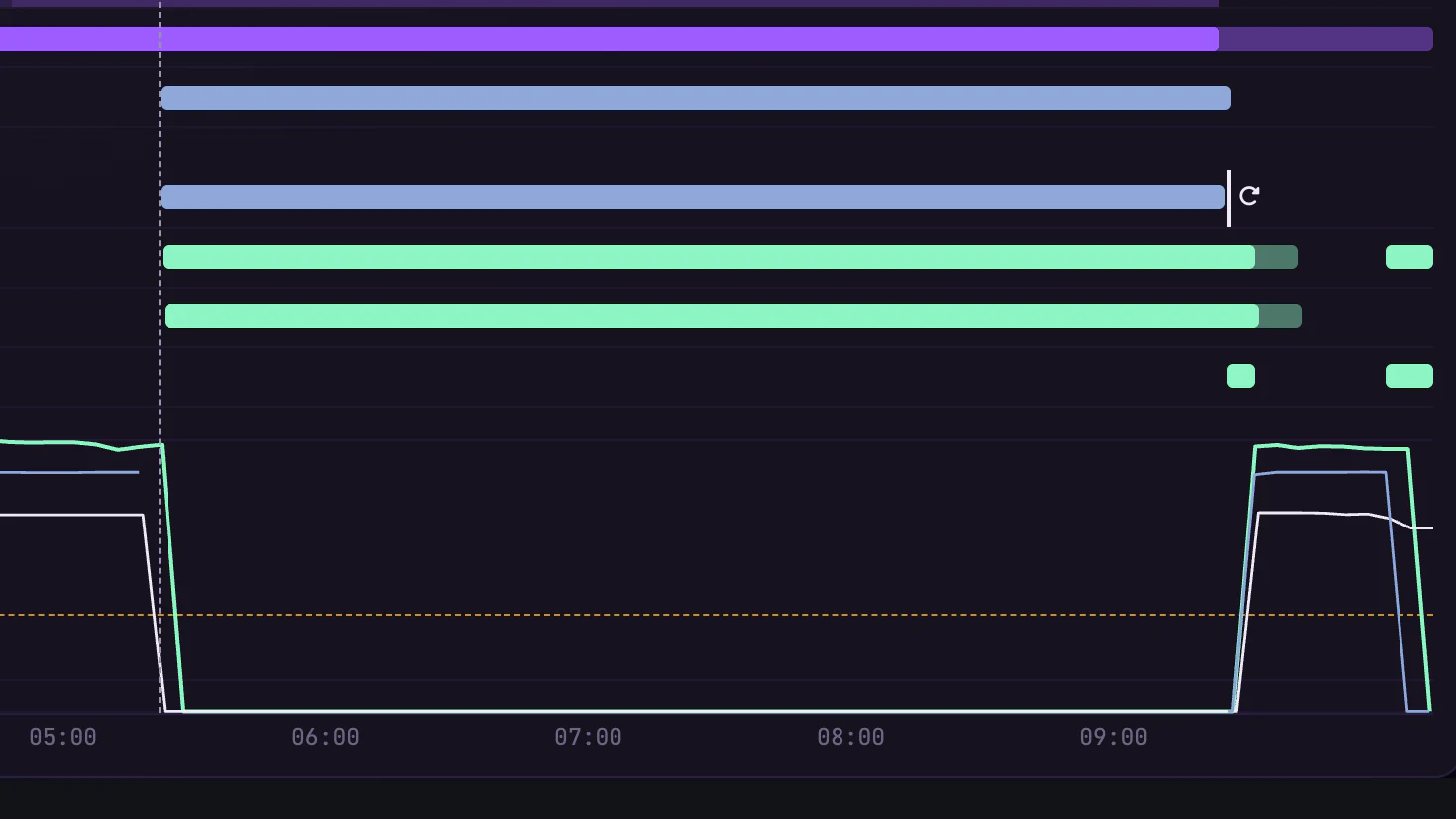Image resolution: width=1456 pixels, height=819 pixels.
Task: Select the lower long green timeline bar
Action: tap(712, 316)
